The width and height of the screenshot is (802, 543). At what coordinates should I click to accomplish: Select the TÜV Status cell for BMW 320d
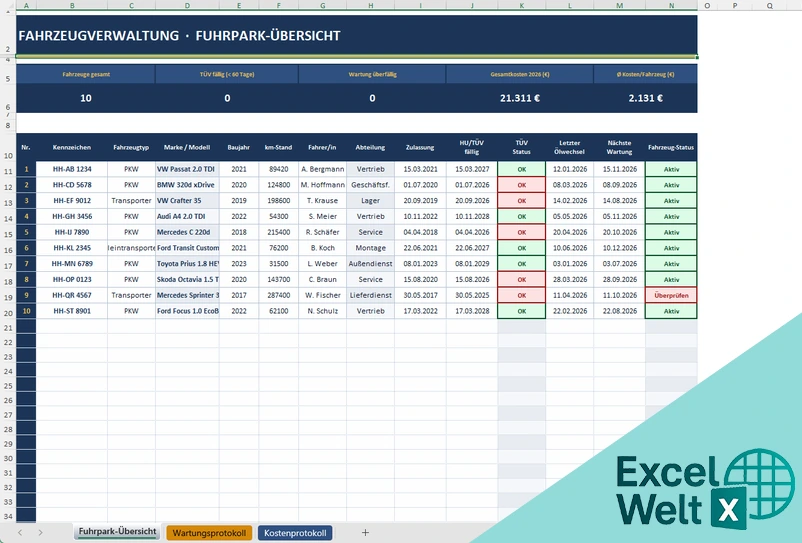(x=521, y=185)
